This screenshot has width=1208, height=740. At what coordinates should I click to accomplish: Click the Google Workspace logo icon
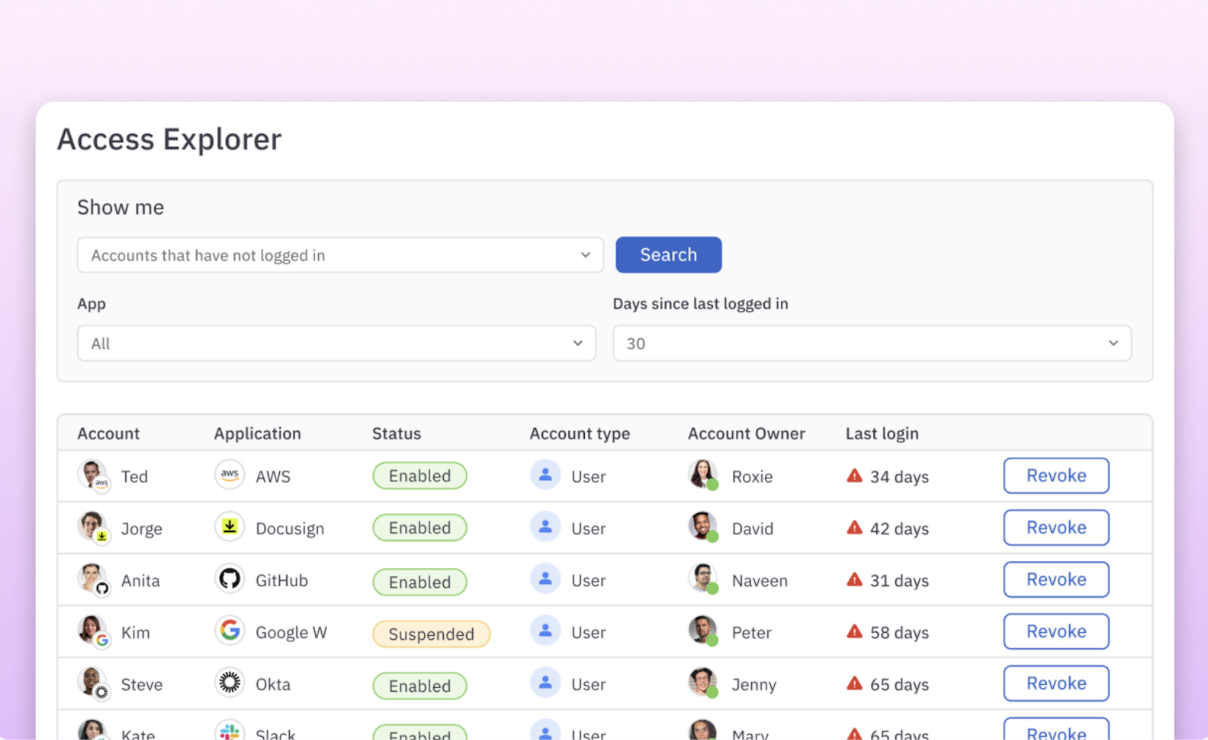click(x=229, y=630)
